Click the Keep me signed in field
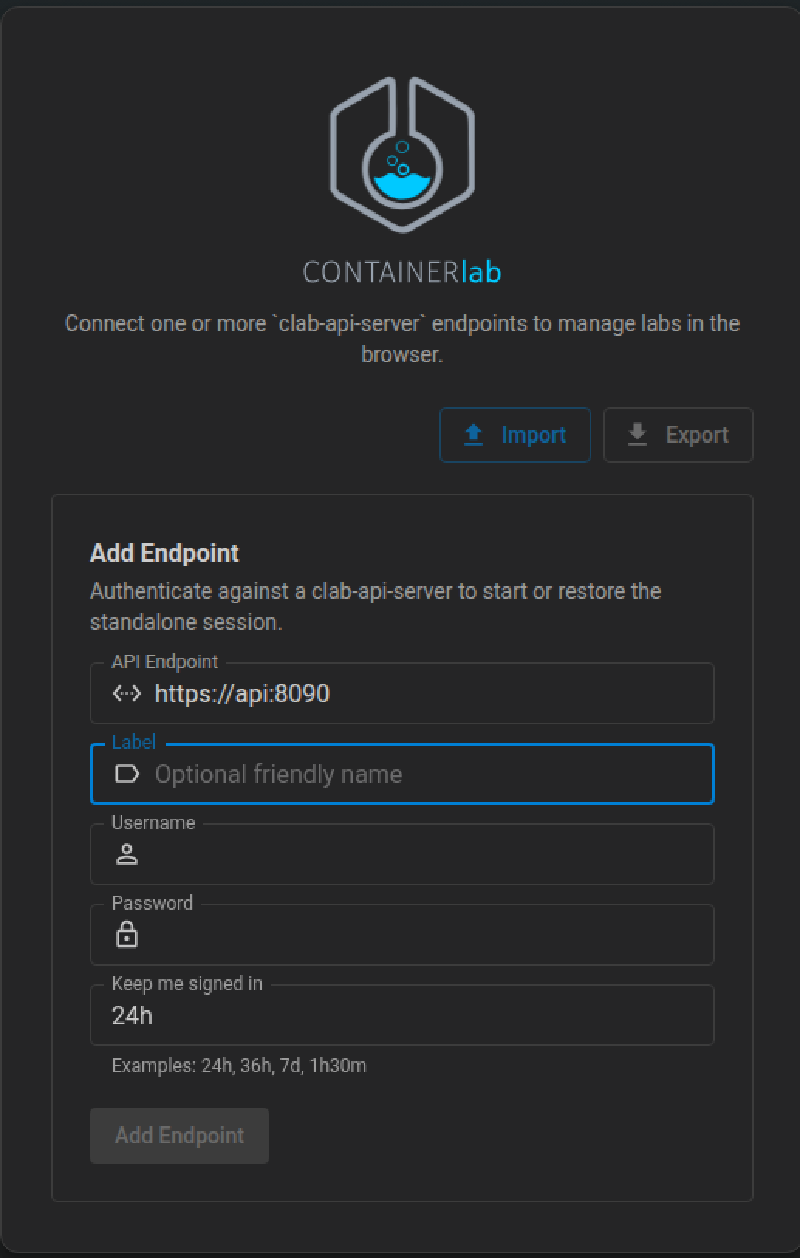This screenshot has width=800, height=1258. 402,1015
